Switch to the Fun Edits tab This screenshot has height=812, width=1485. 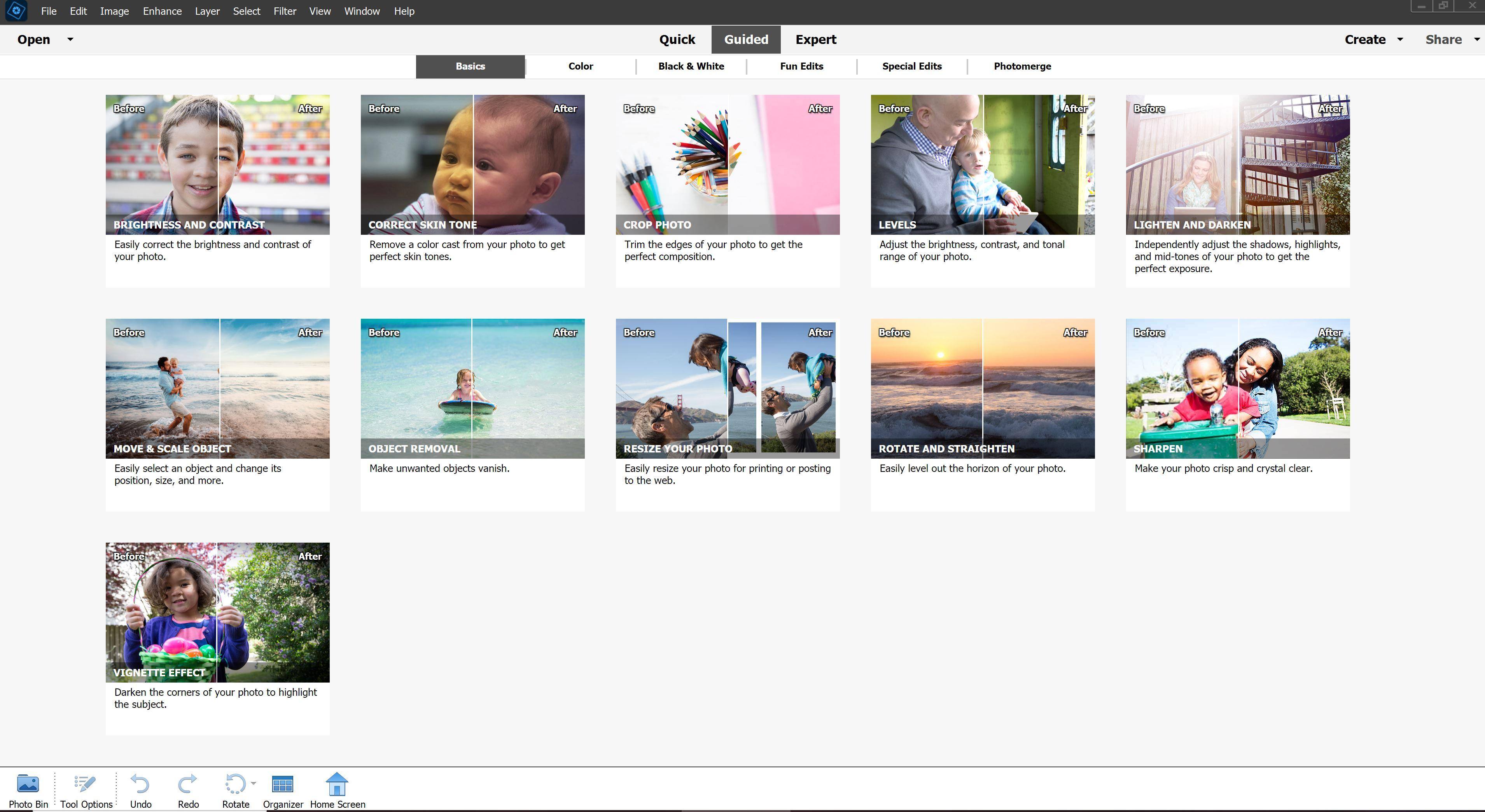click(801, 66)
